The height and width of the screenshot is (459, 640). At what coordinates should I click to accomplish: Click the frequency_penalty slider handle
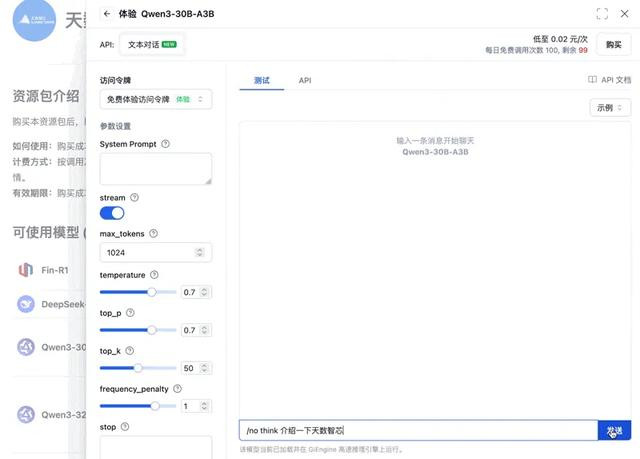tap(155, 406)
